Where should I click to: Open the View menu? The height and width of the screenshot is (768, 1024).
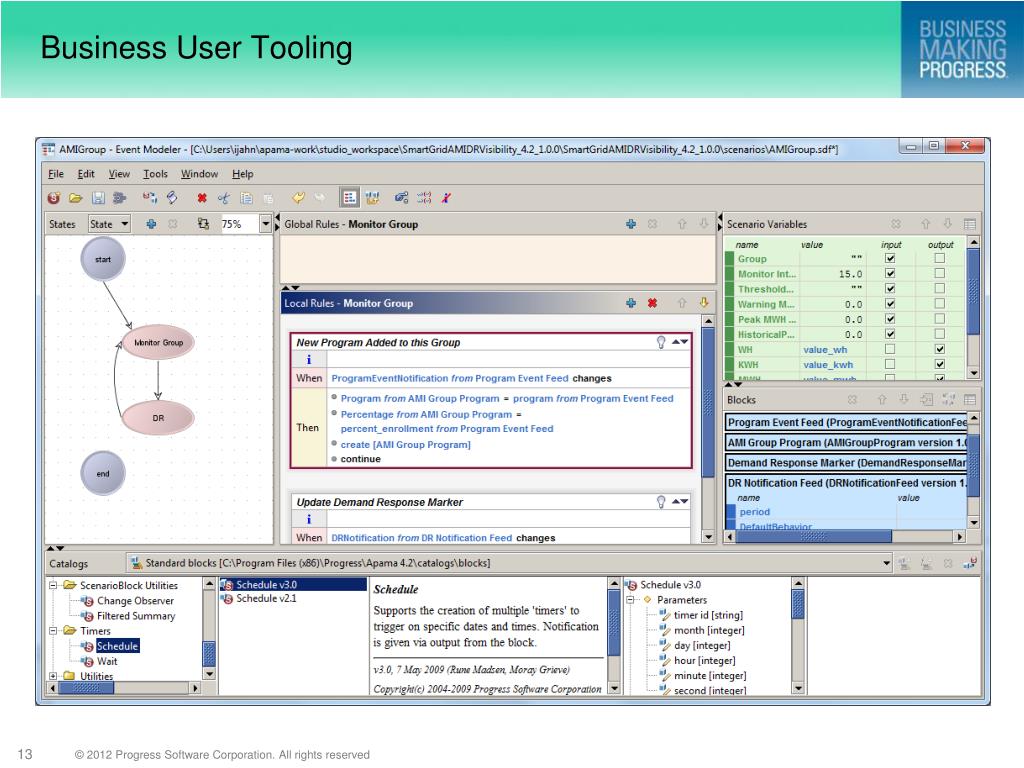[x=119, y=174]
